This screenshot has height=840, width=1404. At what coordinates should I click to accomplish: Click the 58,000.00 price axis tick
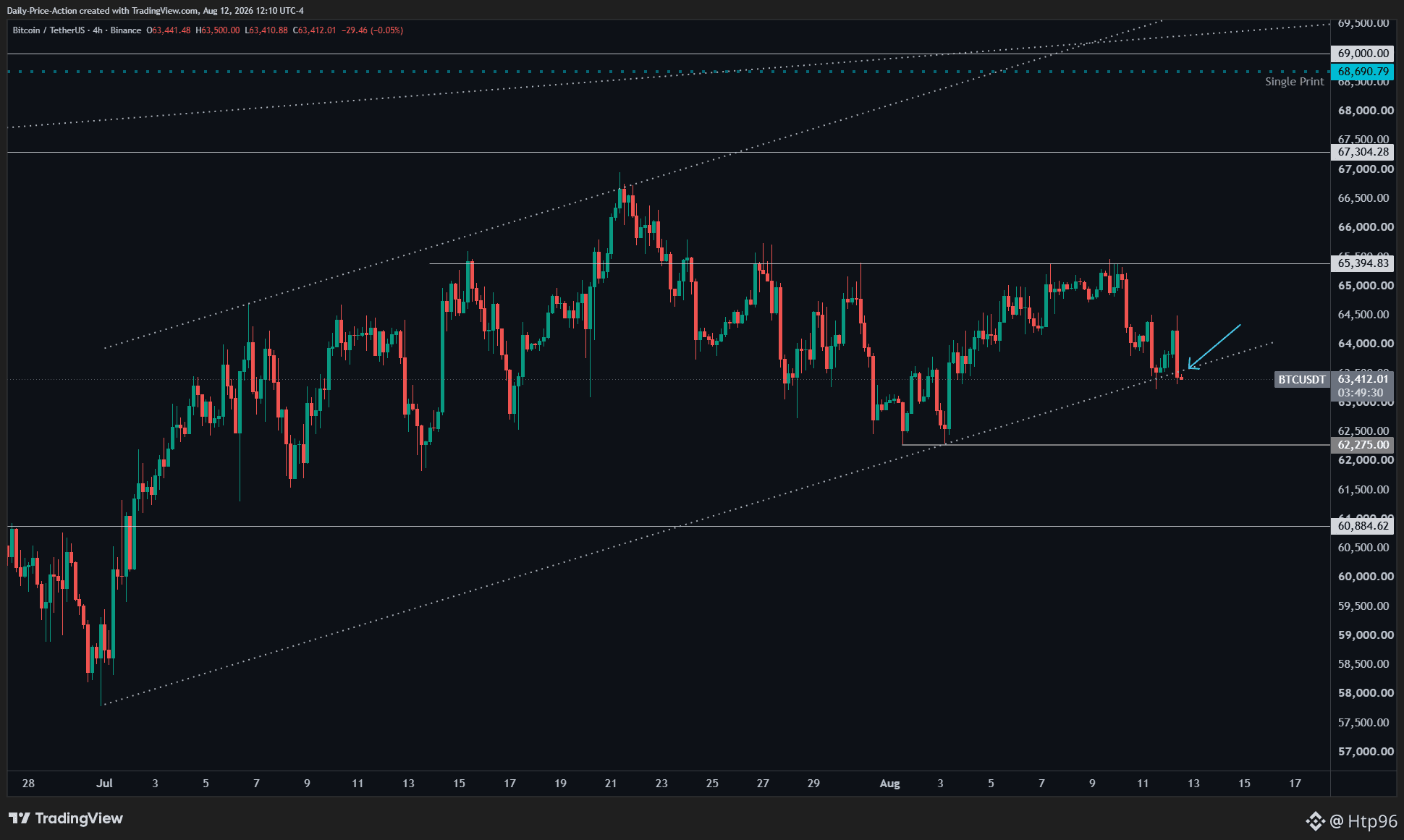click(1366, 693)
